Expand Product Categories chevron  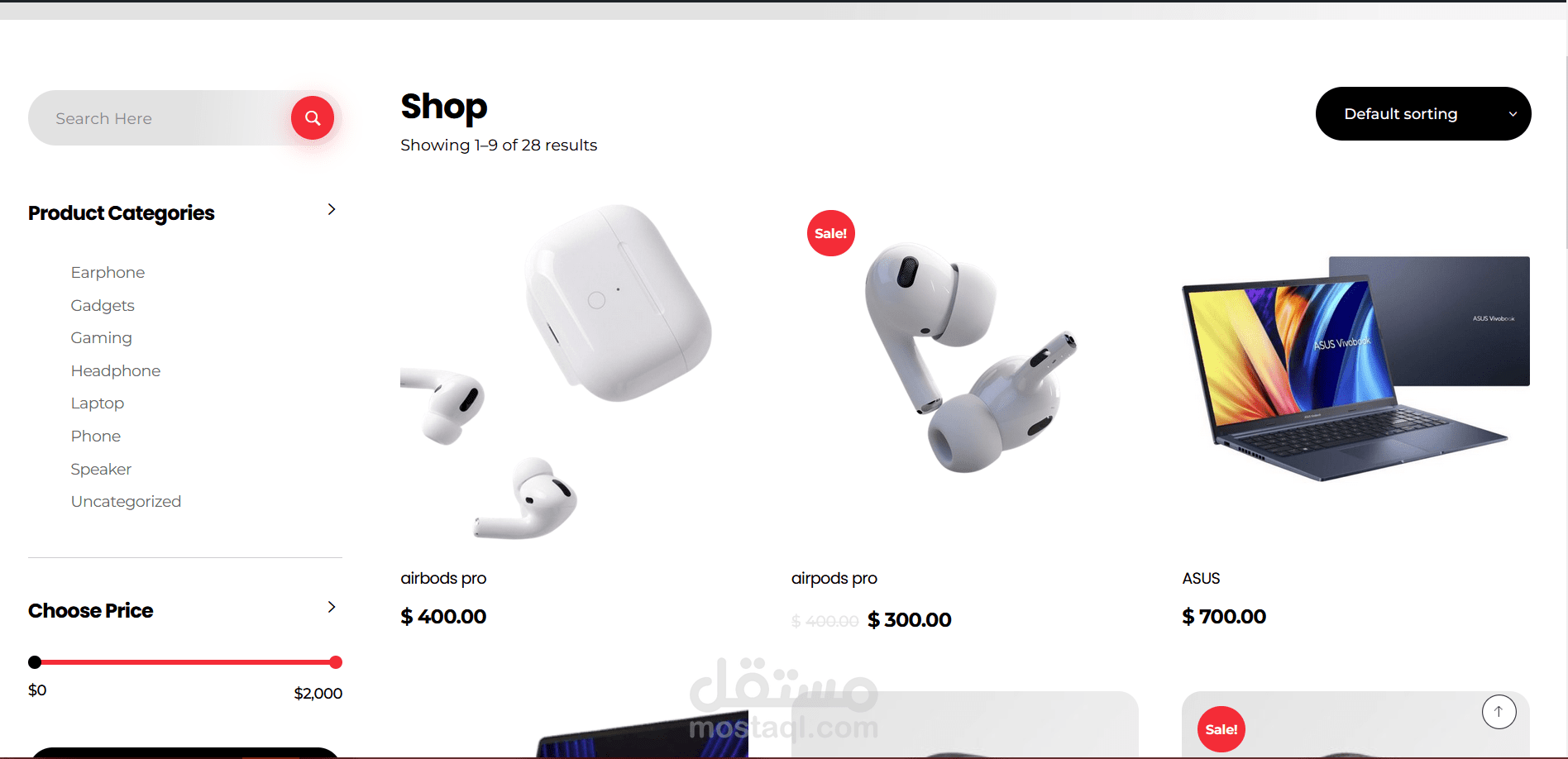click(x=332, y=210)
